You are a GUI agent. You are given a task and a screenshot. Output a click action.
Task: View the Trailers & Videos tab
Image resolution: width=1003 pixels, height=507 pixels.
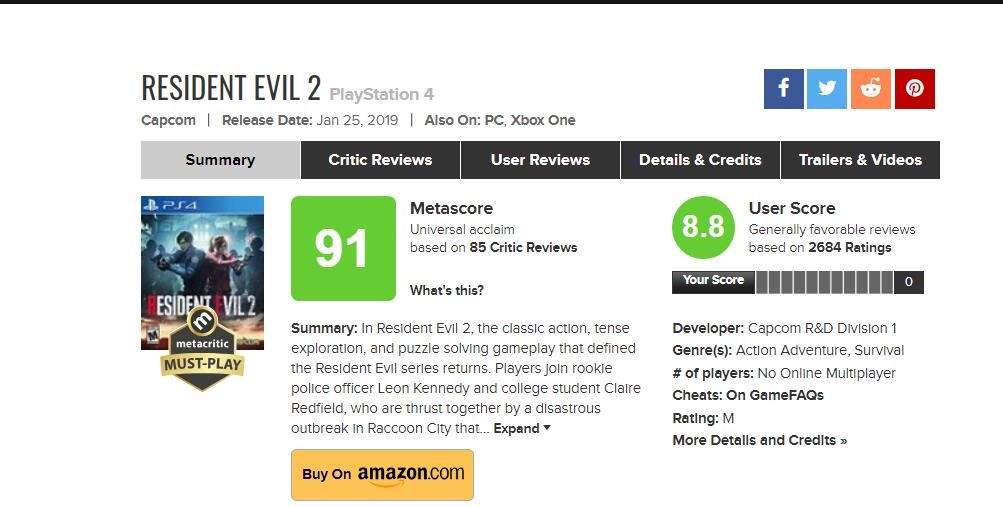click(x=860, y=160)
